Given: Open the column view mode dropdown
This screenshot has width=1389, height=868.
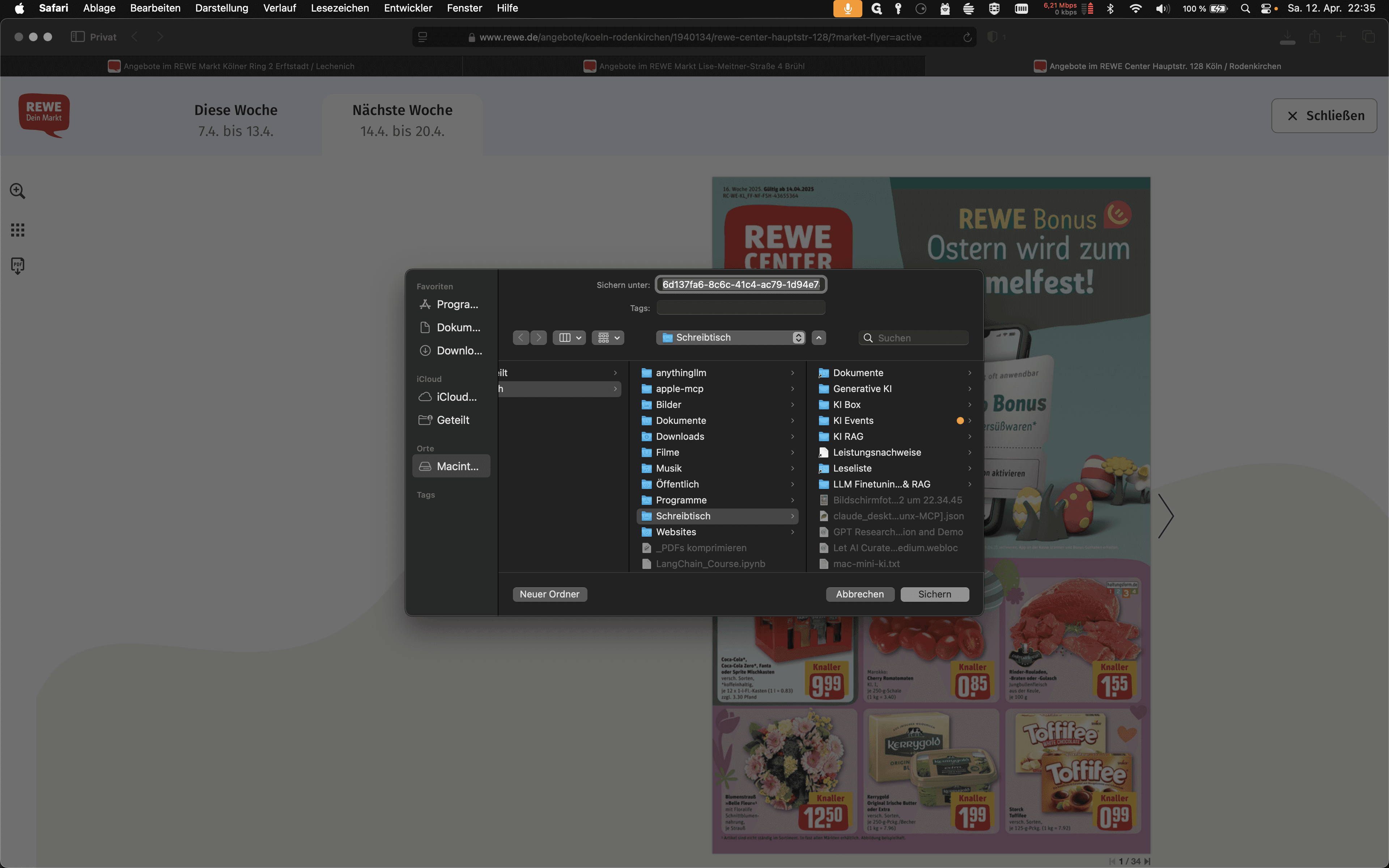Looking at the screenshot, I should pos(569,337).
